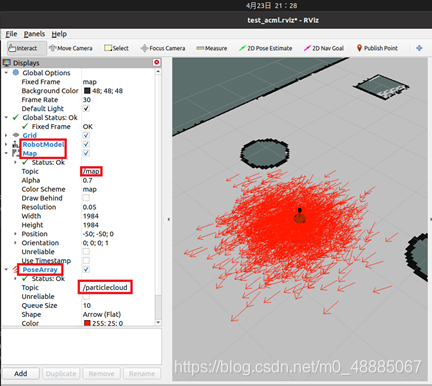
Task: Open the File menu
Action: coord(11,34)
